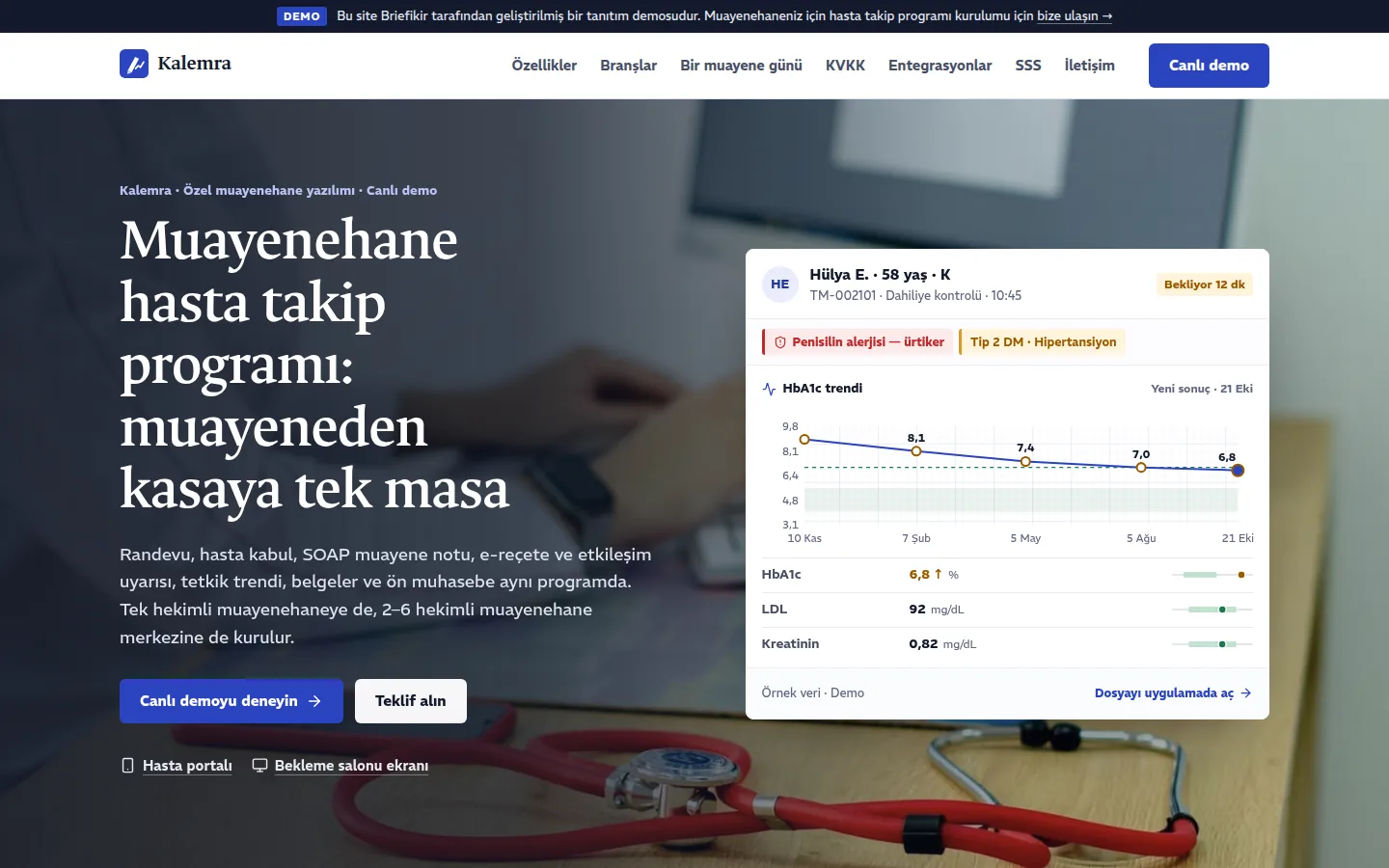1389x868 pixels.
Task: Click the Canlı demo header button
Action: tap(1209, 66)
